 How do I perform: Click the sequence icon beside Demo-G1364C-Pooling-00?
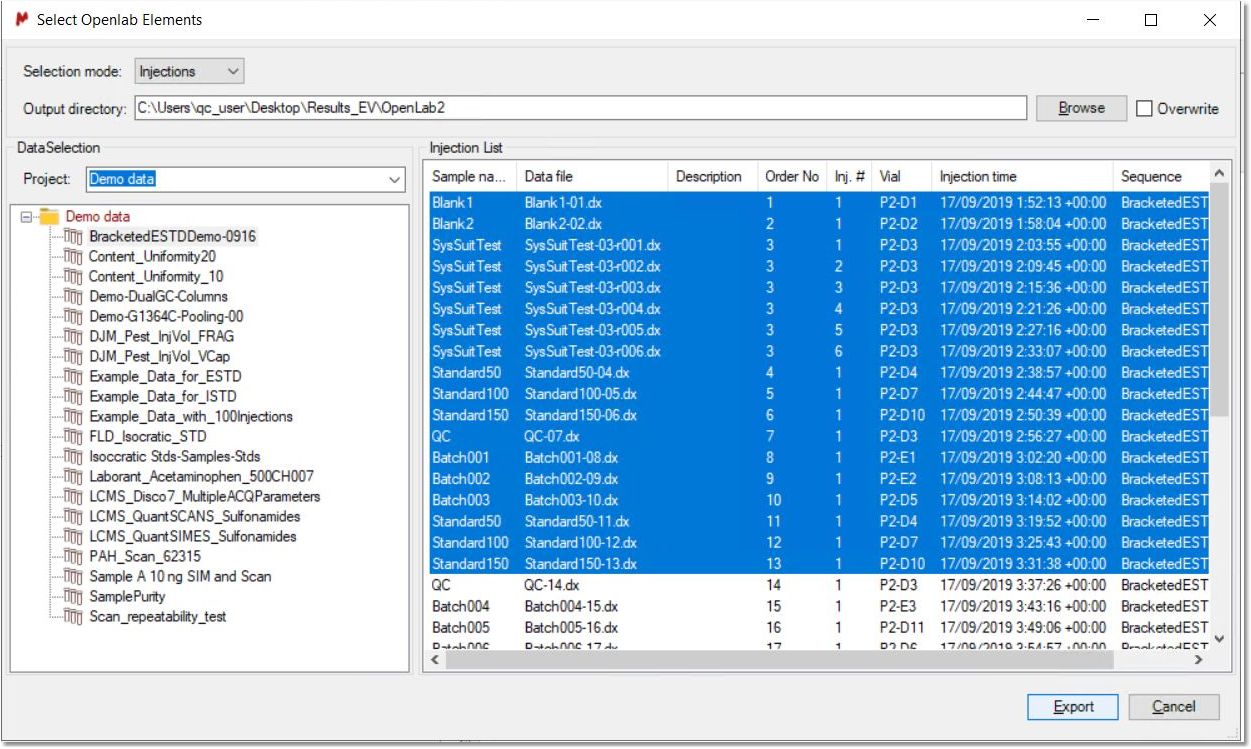coord(73,317)
